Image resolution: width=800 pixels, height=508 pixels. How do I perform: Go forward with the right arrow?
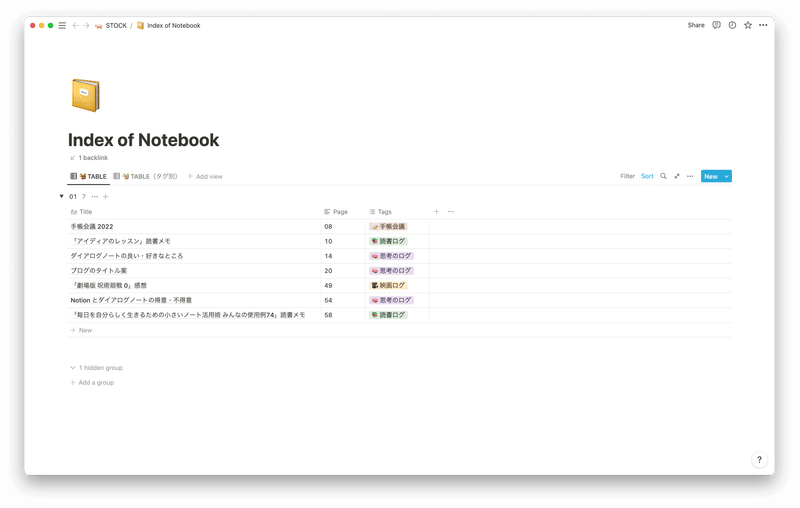click(86, 26)
